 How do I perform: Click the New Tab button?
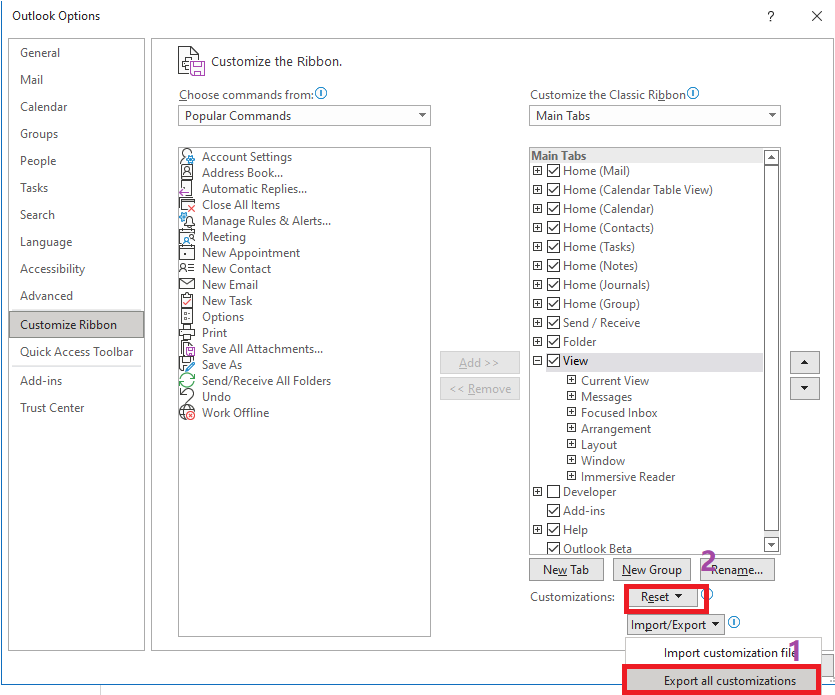point(566,570)
